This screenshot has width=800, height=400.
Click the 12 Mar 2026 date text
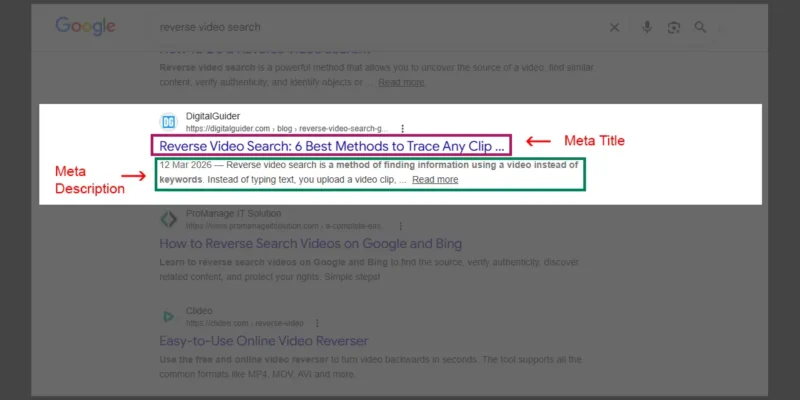[184, 165]
